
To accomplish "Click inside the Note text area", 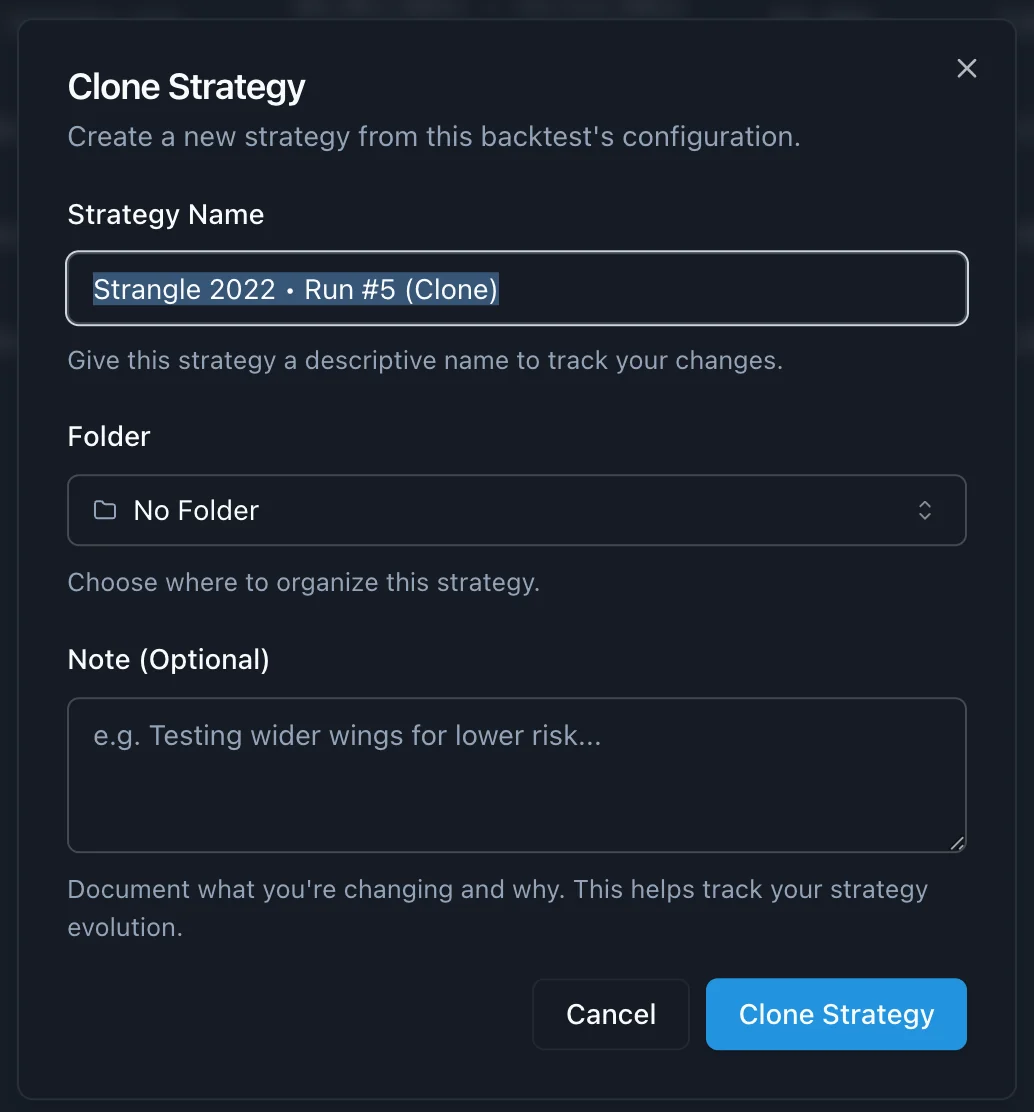I will point(516,790).
